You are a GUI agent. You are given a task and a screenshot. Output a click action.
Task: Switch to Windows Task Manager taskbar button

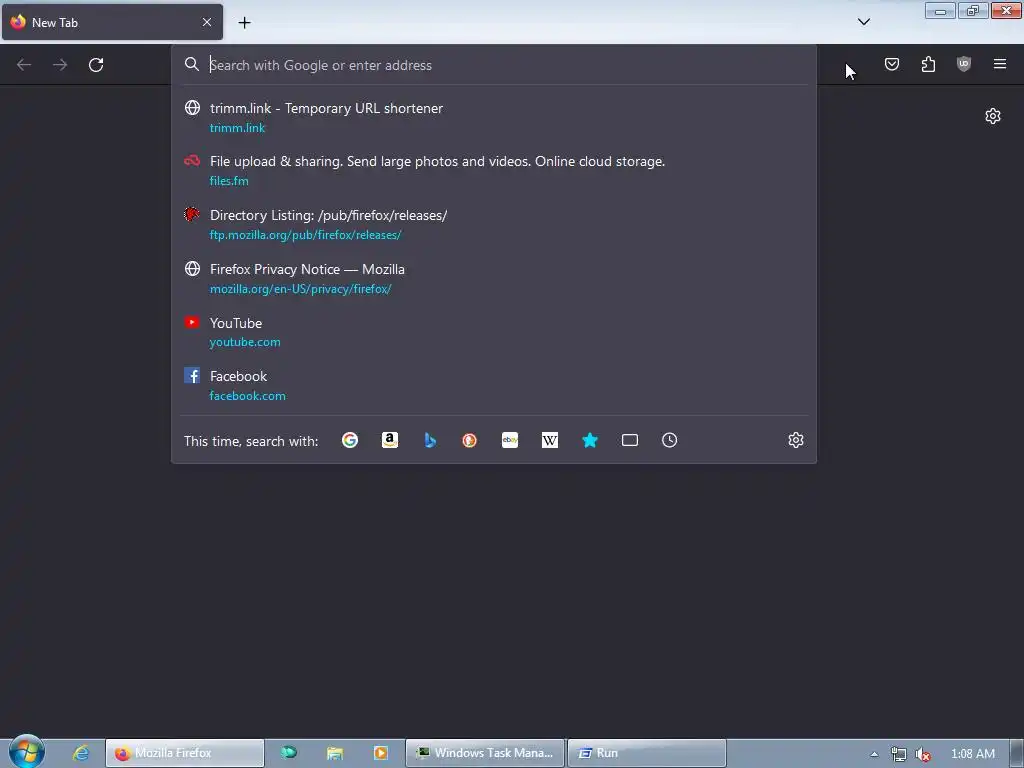[485, 753]
